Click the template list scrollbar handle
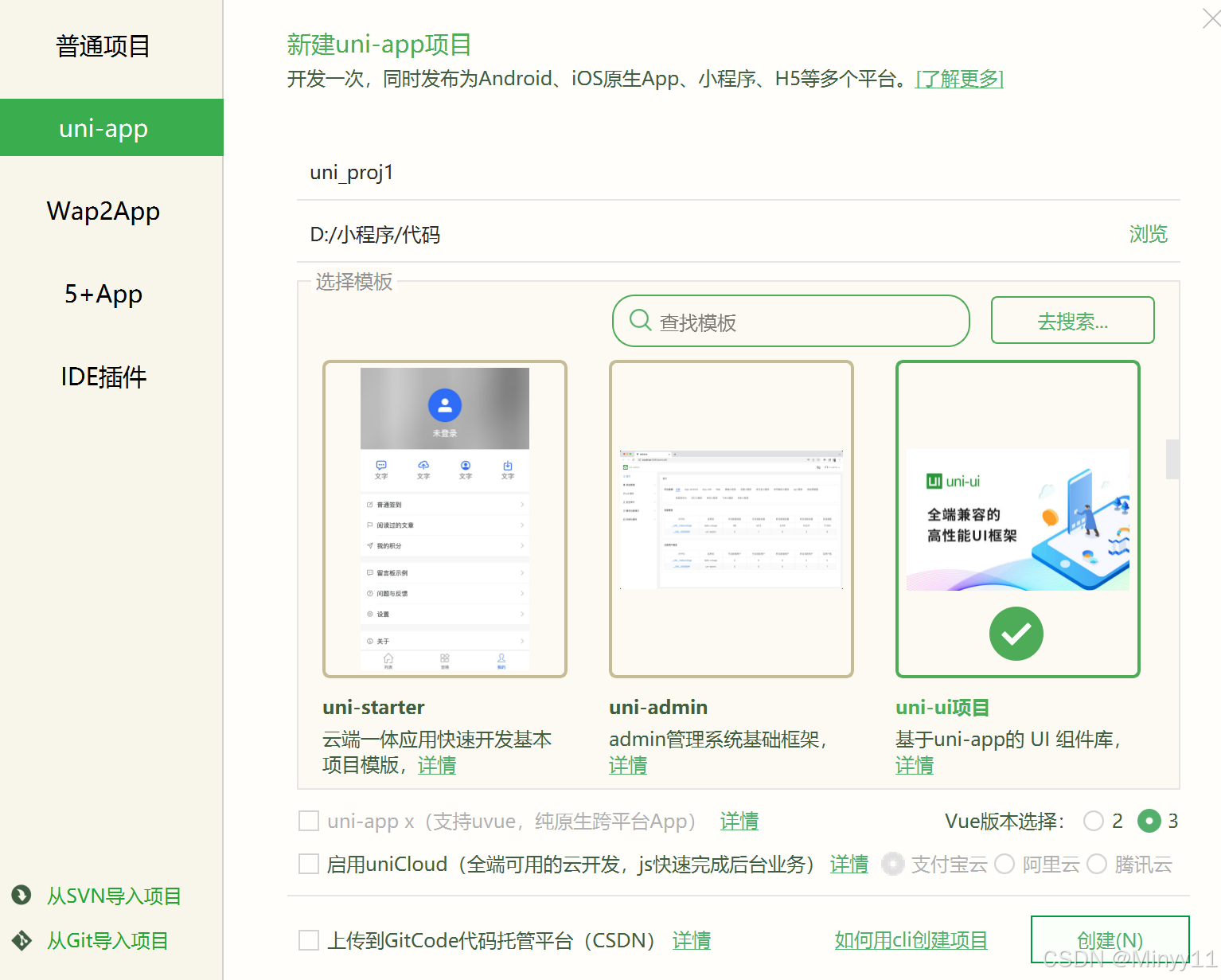 click(1172, 459)
